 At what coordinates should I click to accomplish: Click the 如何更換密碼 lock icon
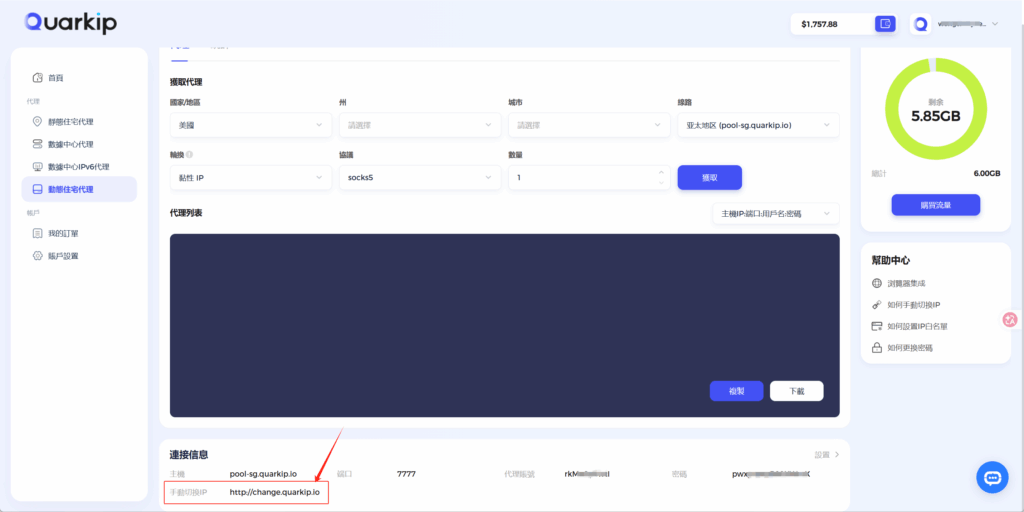pyautogui.click(x=877, y=348)
